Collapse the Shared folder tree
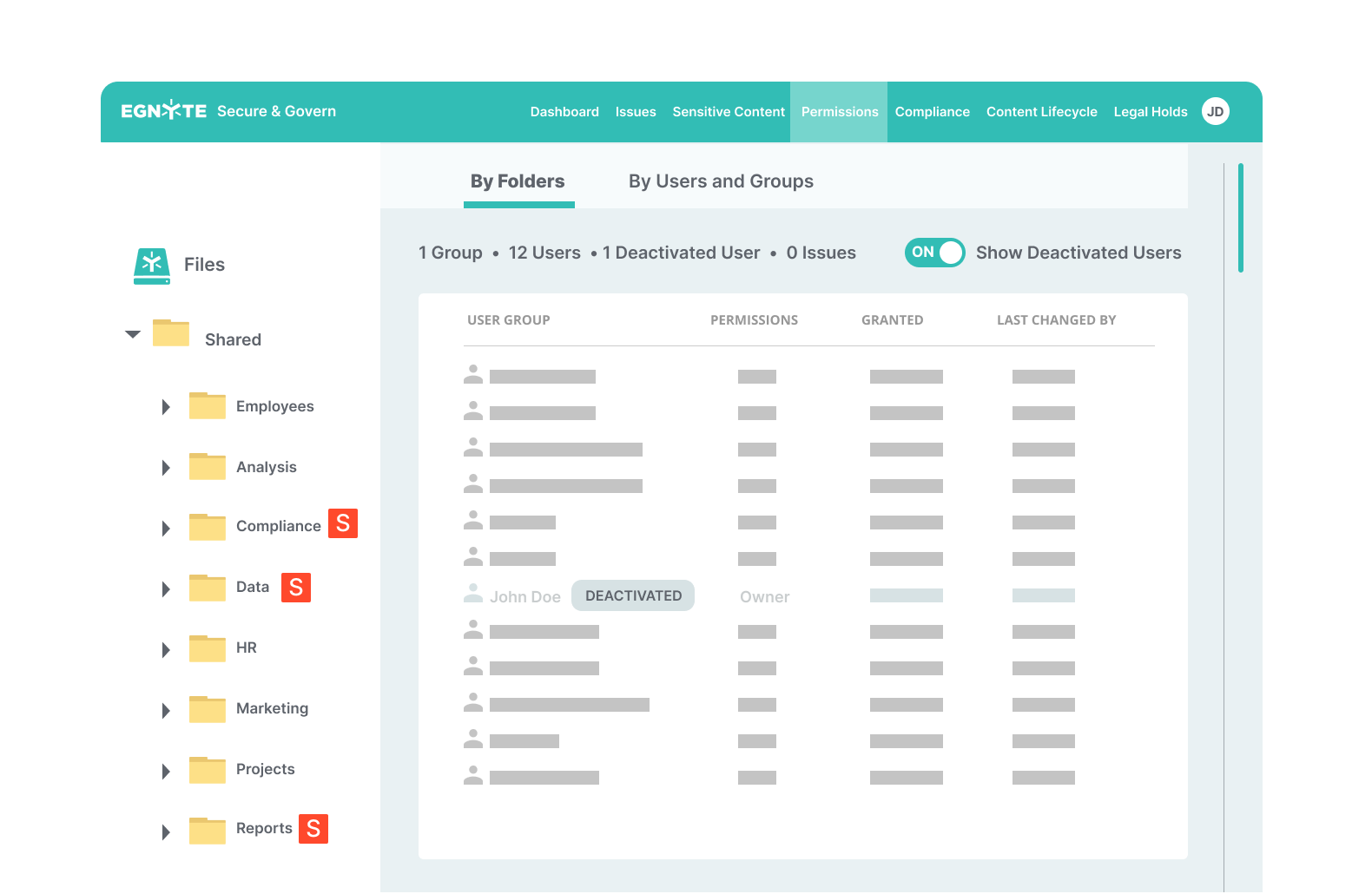The image size is (1372, 894). [x=133, y=334]
